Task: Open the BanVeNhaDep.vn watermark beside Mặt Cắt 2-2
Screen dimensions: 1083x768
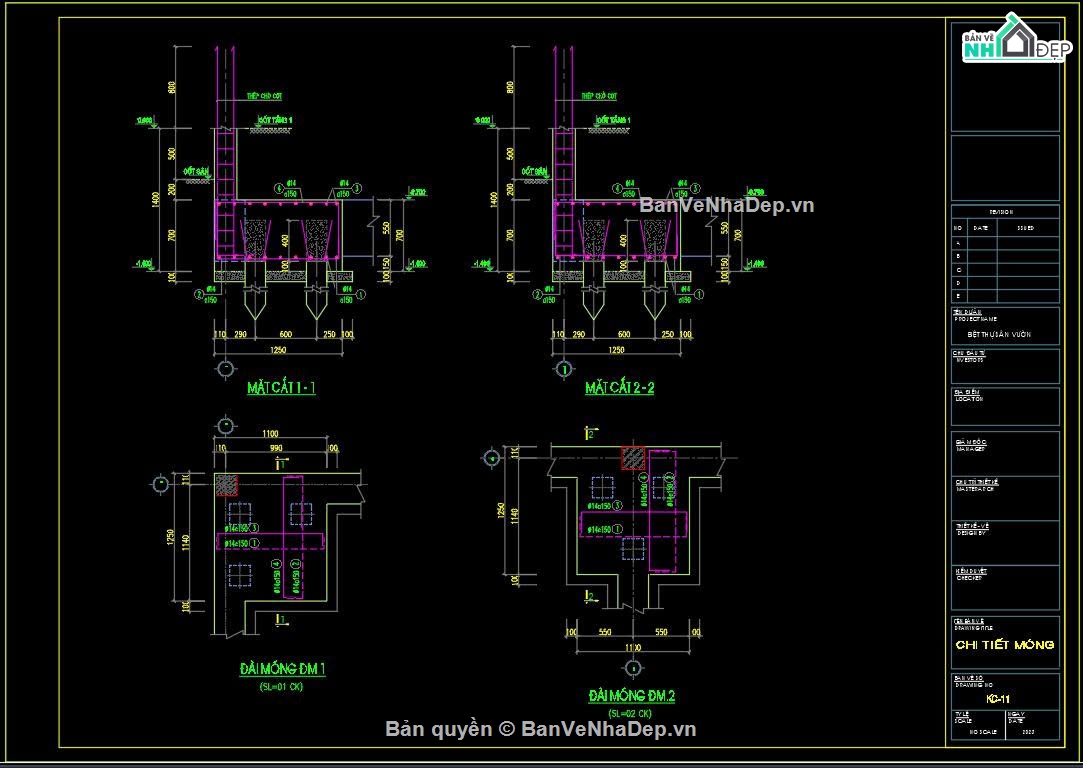Action: pyautogui.click(x=726, y=205)
